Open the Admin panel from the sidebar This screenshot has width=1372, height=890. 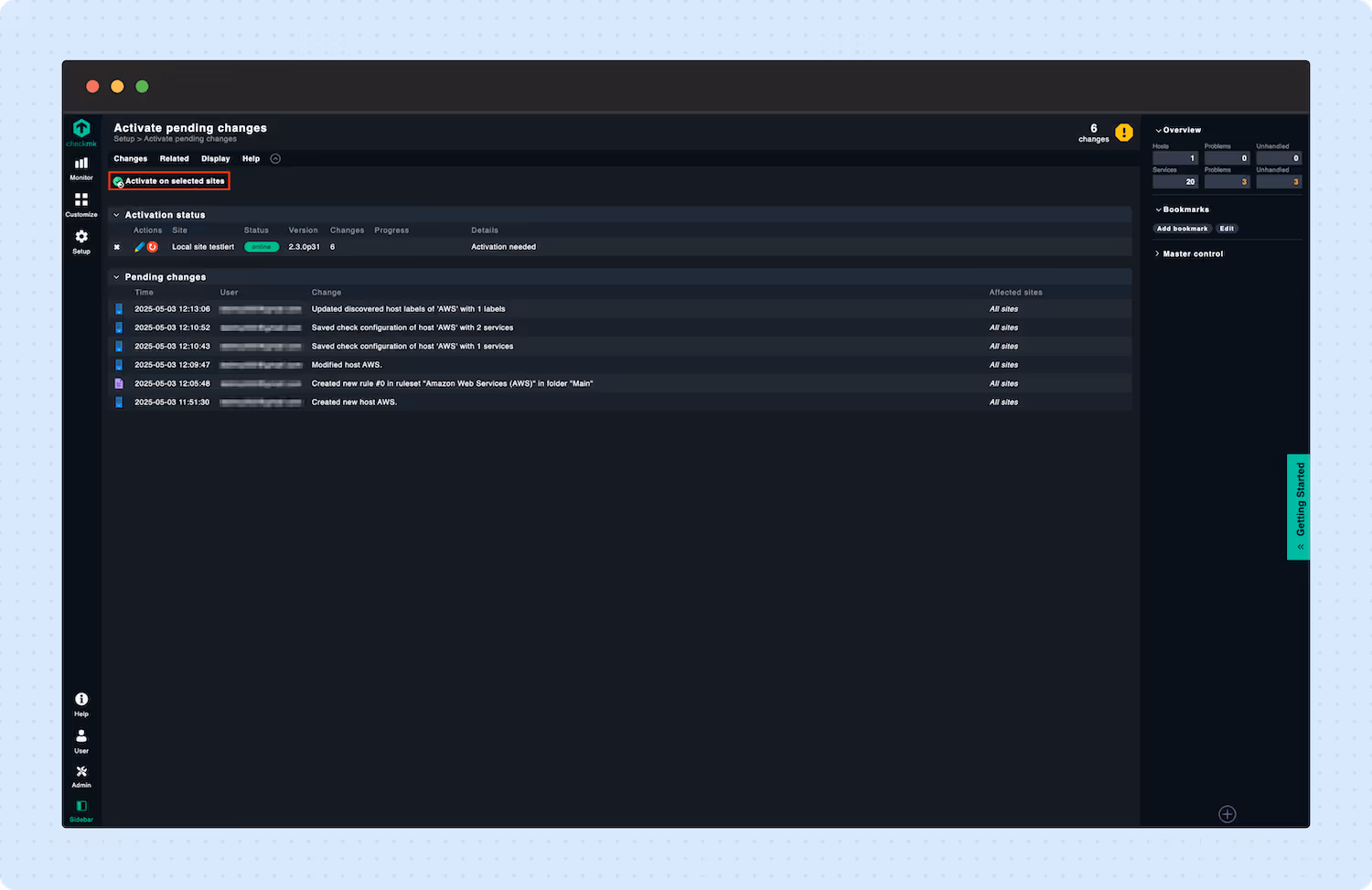tap(80, 777)
